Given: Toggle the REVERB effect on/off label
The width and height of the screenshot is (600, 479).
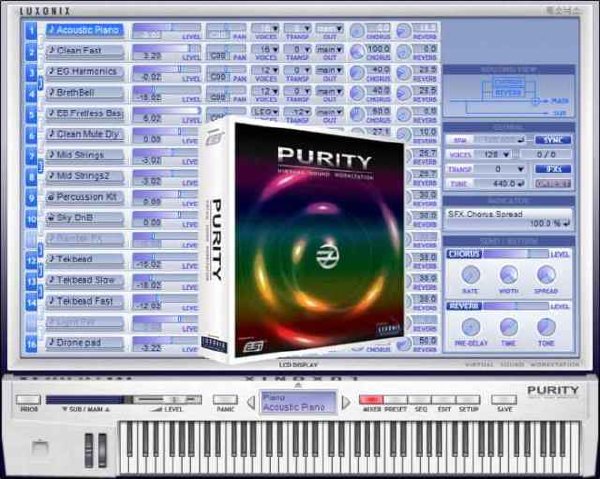Looking at the screenshot, I should (x=464, y=306).
